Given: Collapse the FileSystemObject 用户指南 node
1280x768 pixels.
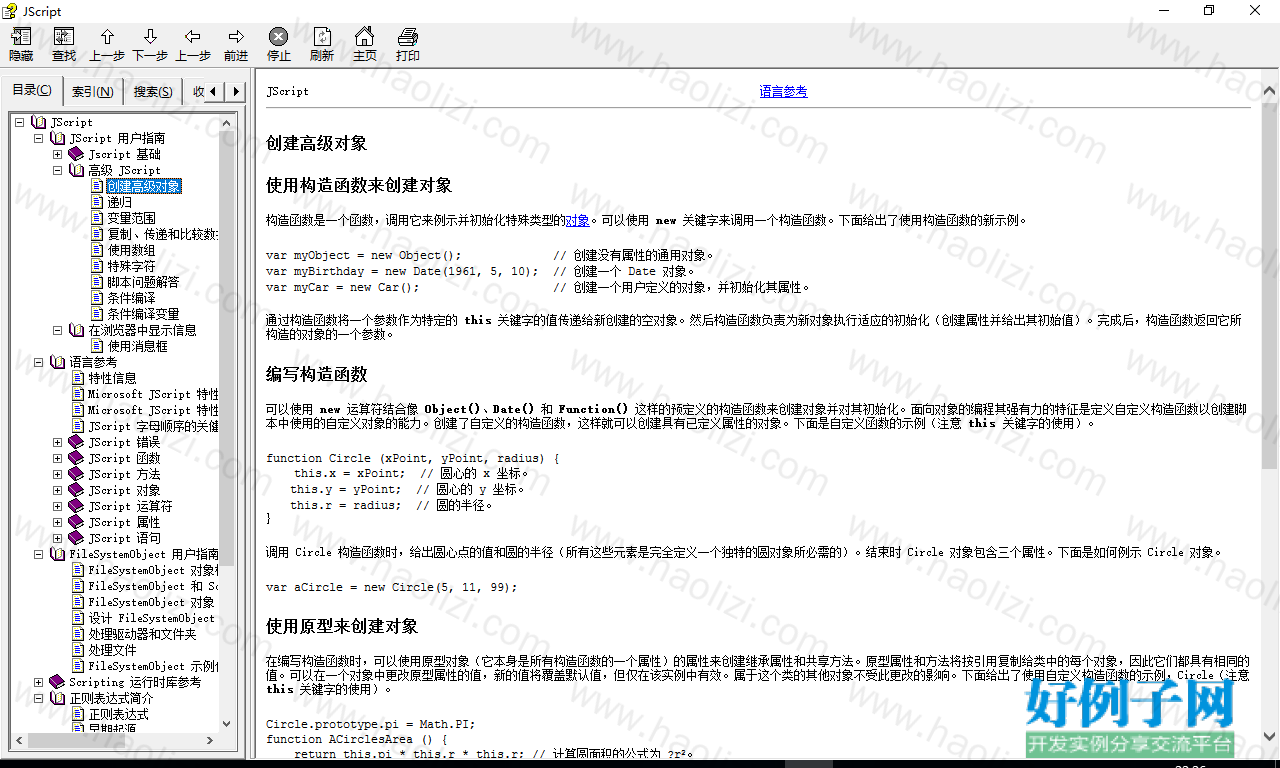Looking at the screenshot, I should point(38,554).
